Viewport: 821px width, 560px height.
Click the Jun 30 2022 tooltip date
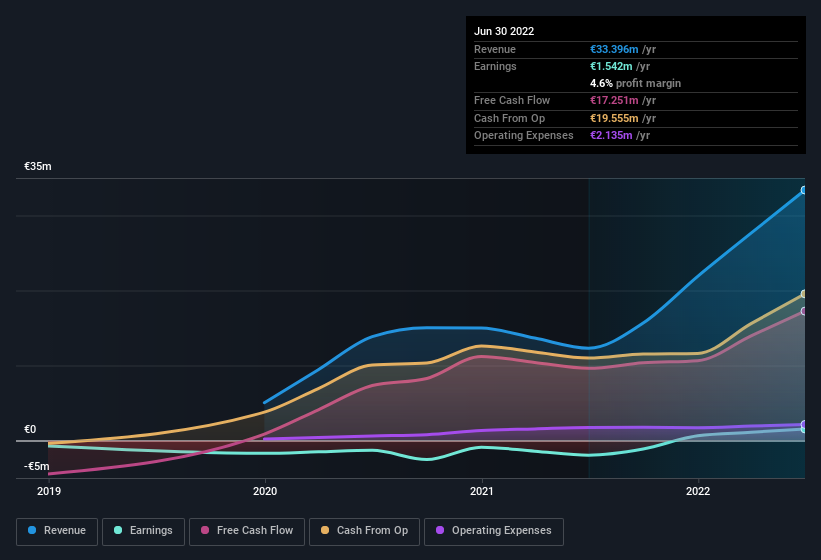(504, 31)
